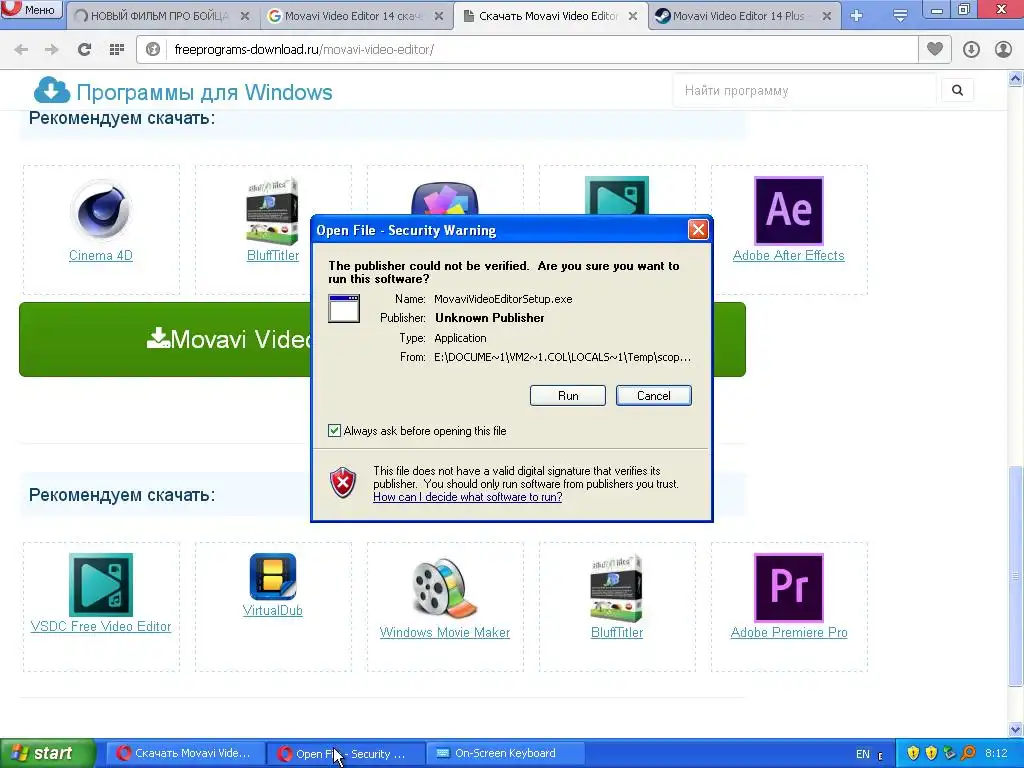Select On-Screen Keyboard taskbar item

[x=505, y=753]
